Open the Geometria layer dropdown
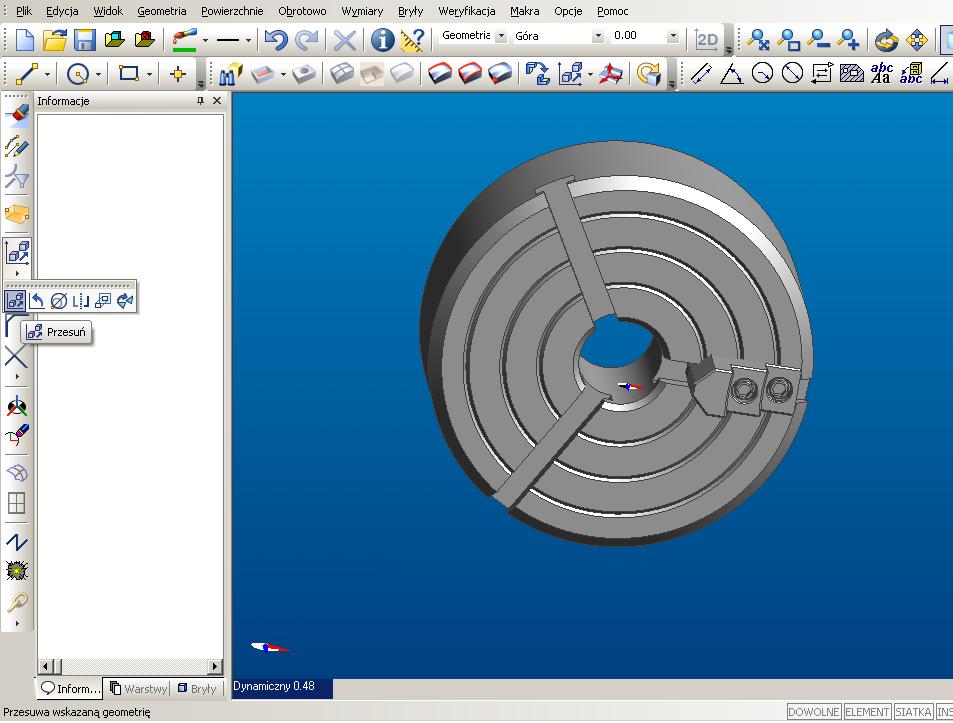The height and width of the screenshot is (723, 953). coord(501,36)
